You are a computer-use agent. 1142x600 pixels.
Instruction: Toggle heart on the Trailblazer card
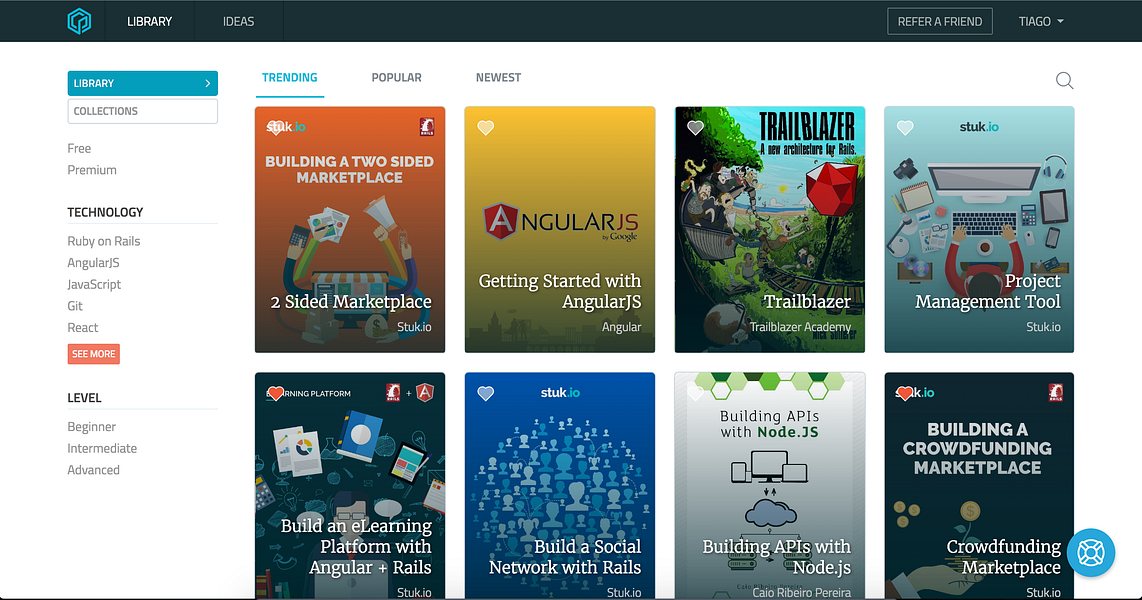[x=695, y=127]
